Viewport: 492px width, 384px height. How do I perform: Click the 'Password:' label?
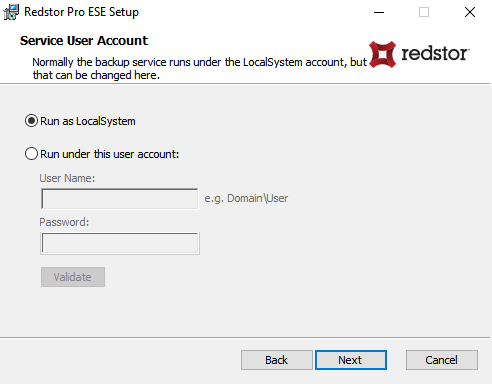pyautogui.click(x=64, y=222)
